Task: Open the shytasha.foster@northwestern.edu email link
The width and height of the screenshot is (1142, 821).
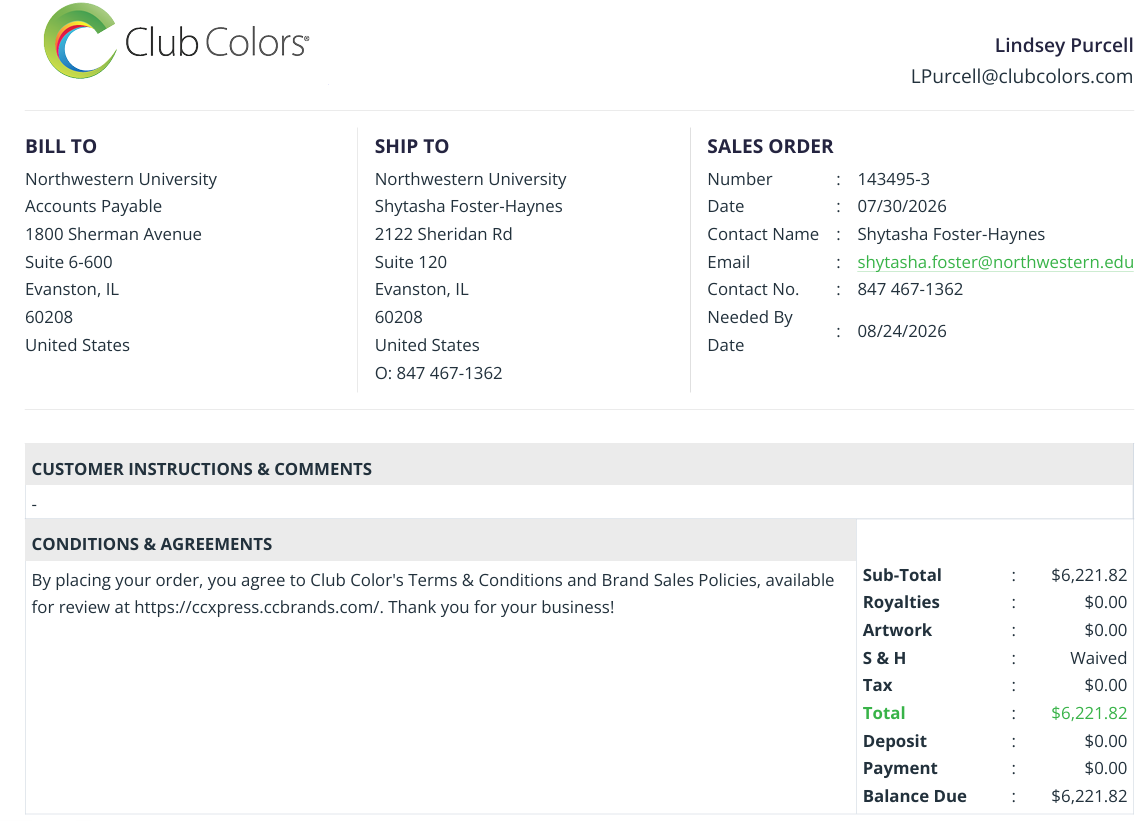Action: tap(995, 262)
